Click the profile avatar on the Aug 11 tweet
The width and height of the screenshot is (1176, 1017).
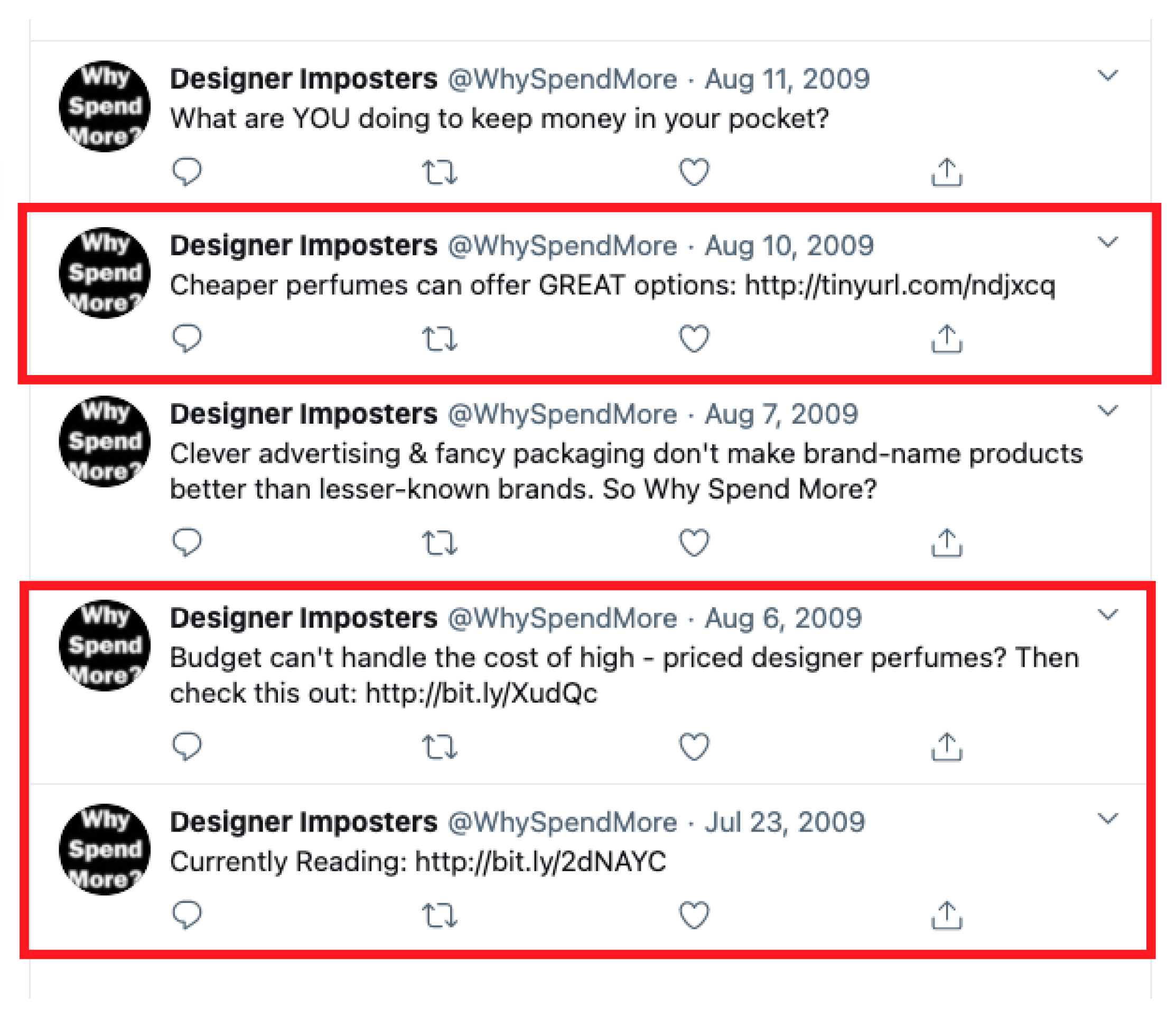(x=105, y=106)
